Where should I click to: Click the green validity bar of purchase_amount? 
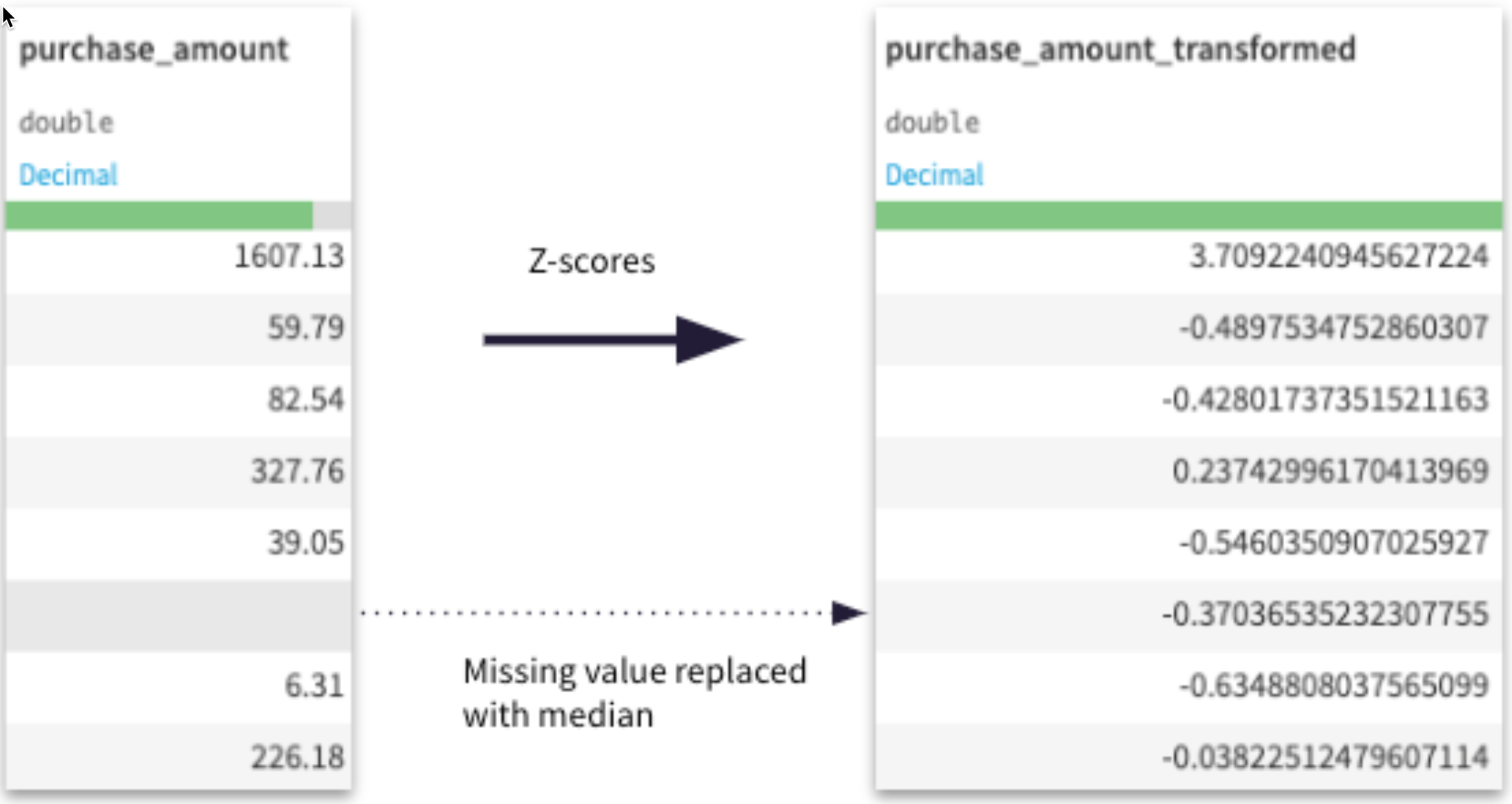(x=159, y=216)
